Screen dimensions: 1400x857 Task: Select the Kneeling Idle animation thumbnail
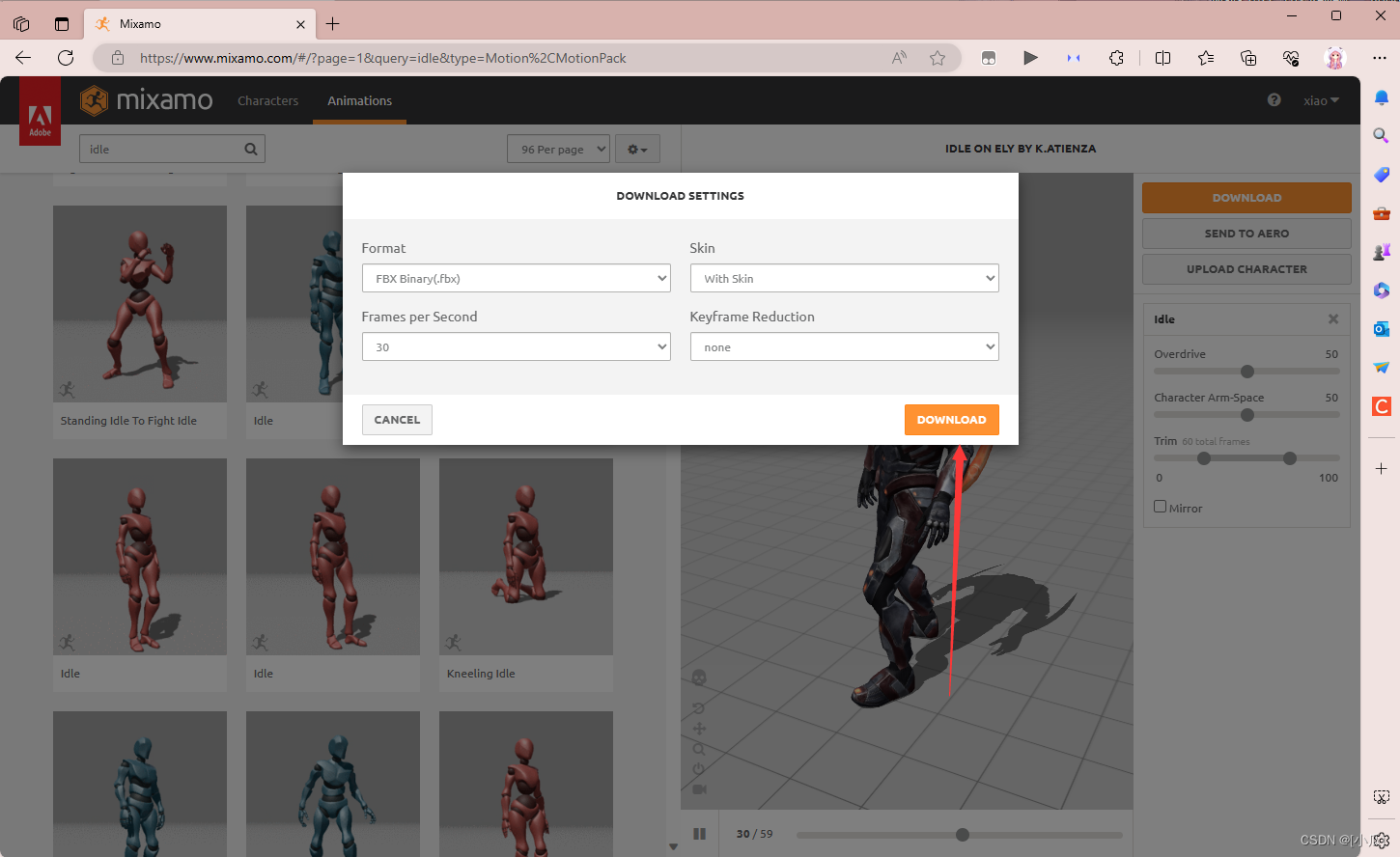(x=526, y=557)
